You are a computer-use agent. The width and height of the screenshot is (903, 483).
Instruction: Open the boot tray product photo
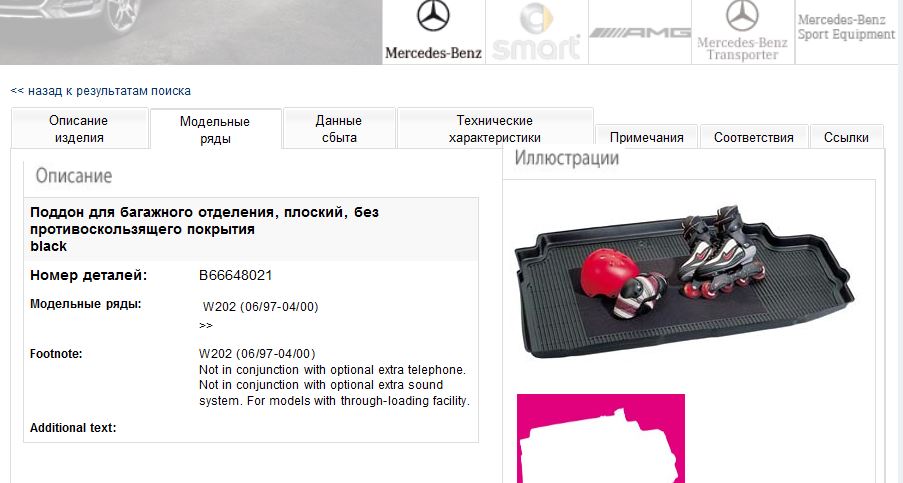click(684, 282)
